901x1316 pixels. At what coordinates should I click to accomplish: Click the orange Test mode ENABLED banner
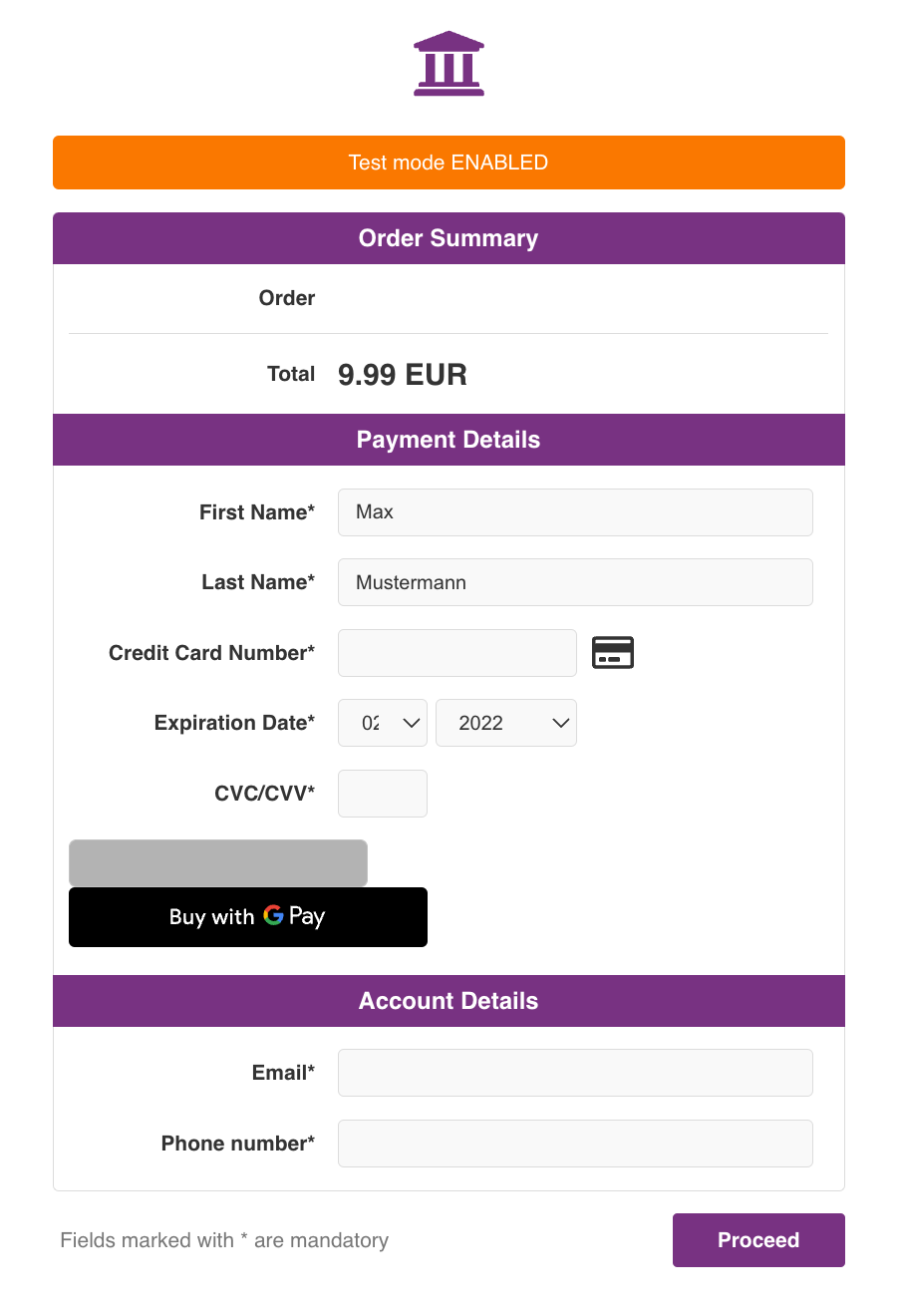point(449,163)
